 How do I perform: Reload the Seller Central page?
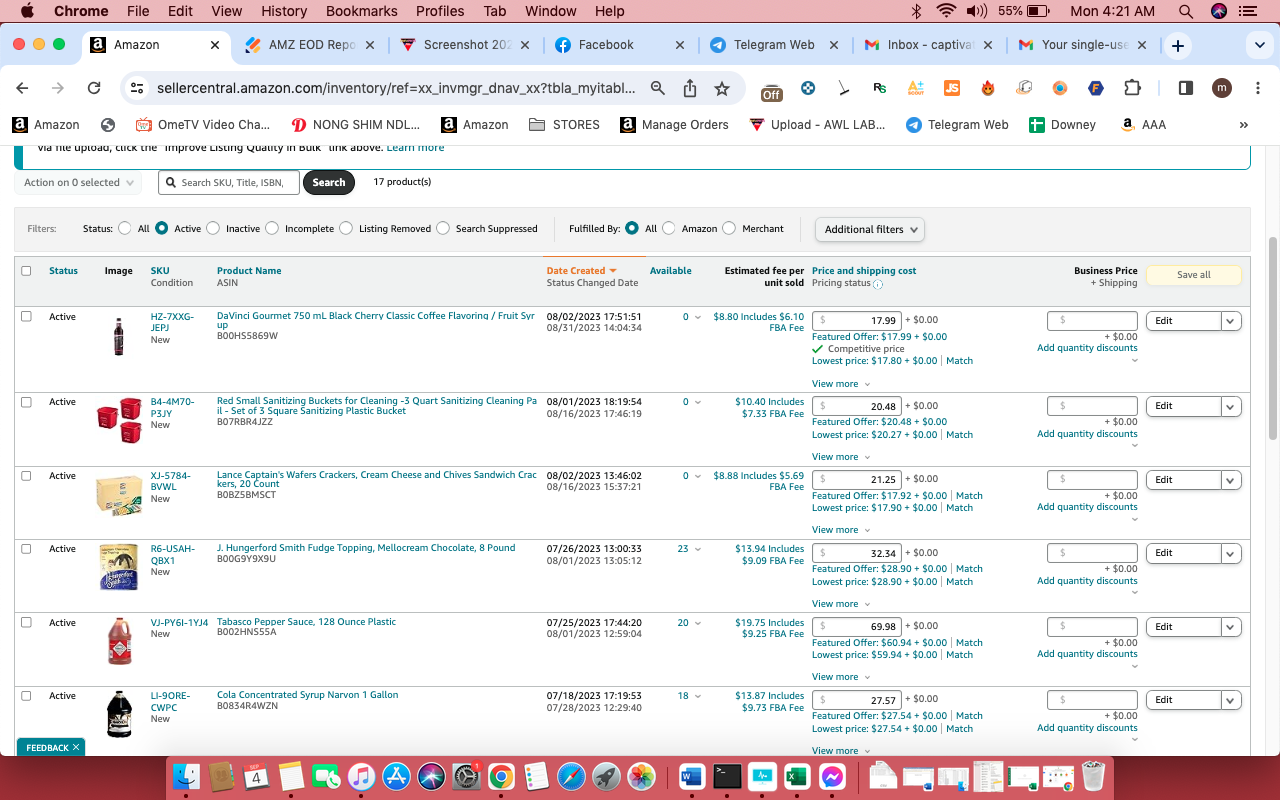(94, 88)
